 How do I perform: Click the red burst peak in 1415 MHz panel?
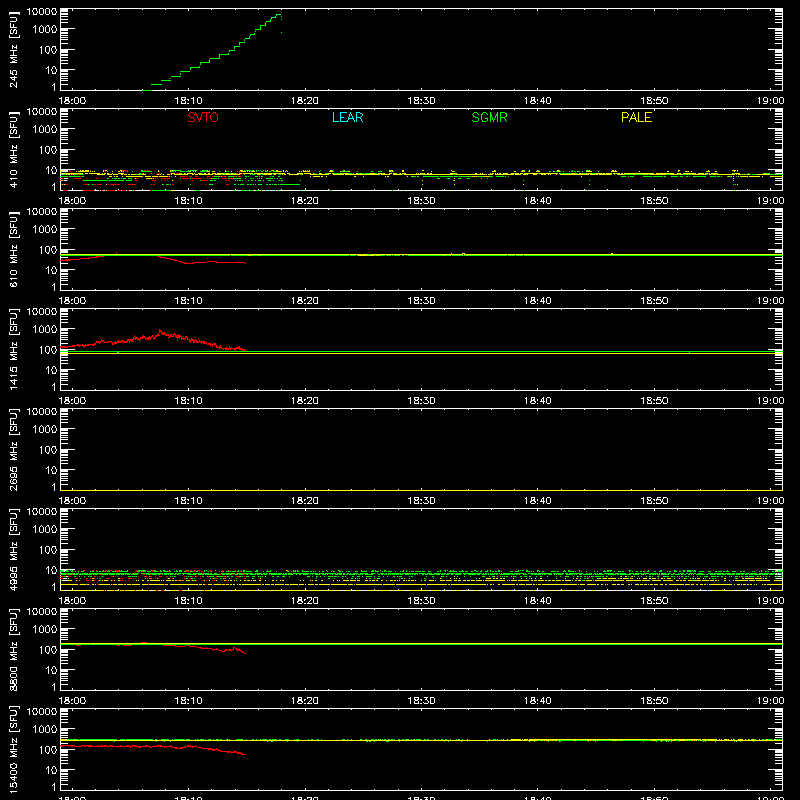coord(161,332)
